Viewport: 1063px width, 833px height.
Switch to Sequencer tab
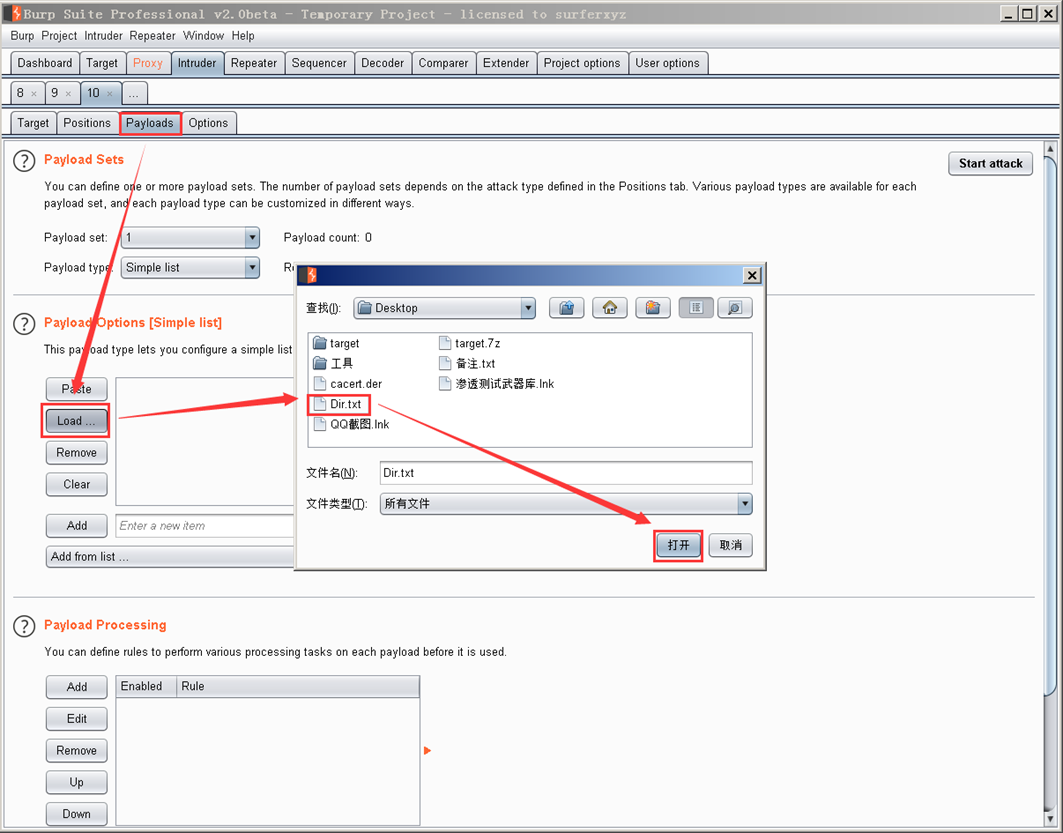click(319, 63)
